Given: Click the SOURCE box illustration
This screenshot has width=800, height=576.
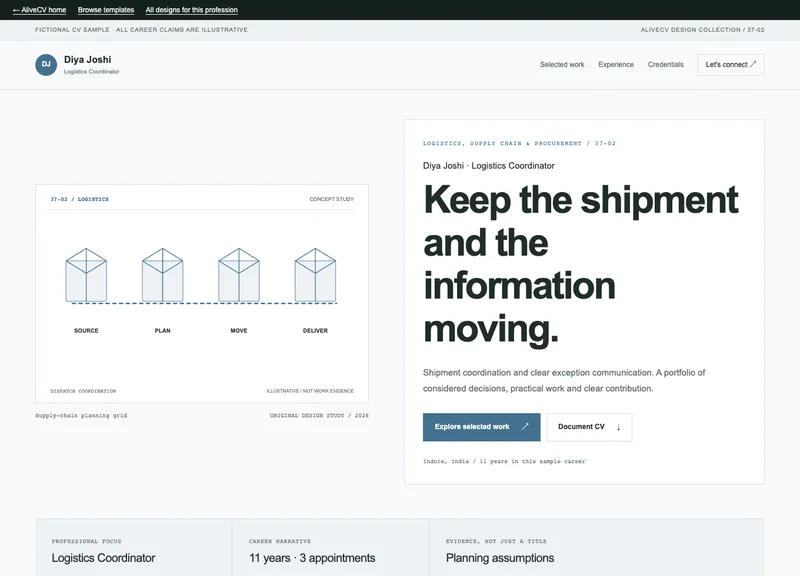Looking at the screenshot, I should [x=86, y=275].
